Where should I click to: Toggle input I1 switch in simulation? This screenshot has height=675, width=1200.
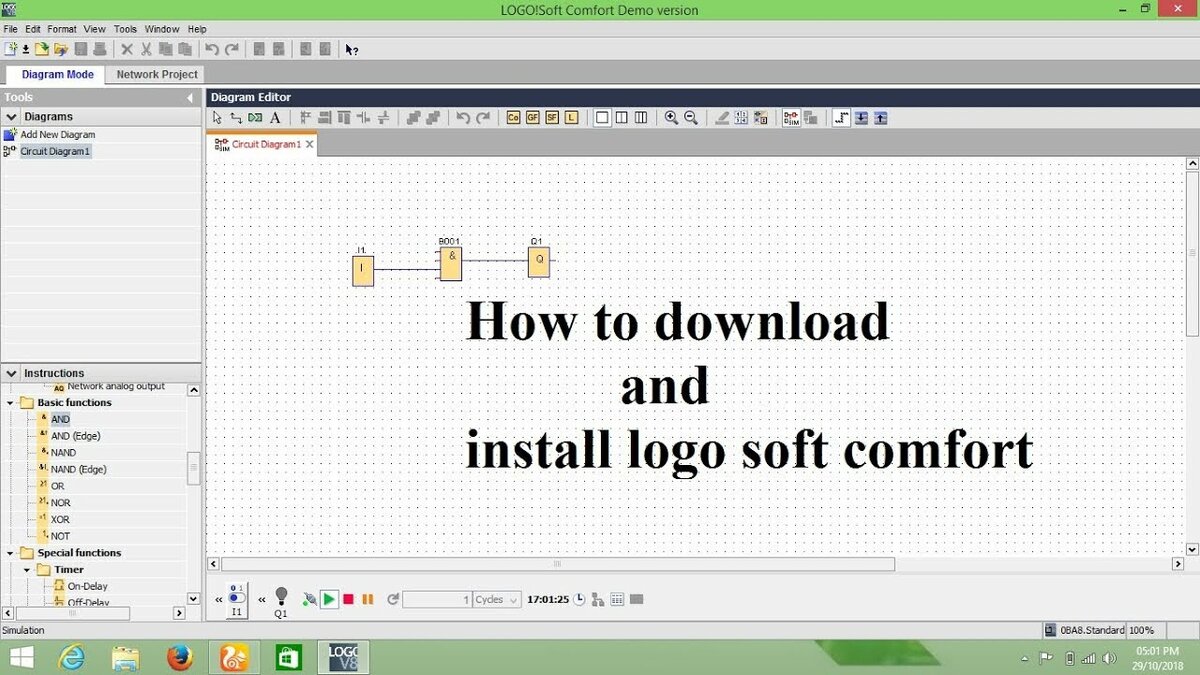(236, 598)
